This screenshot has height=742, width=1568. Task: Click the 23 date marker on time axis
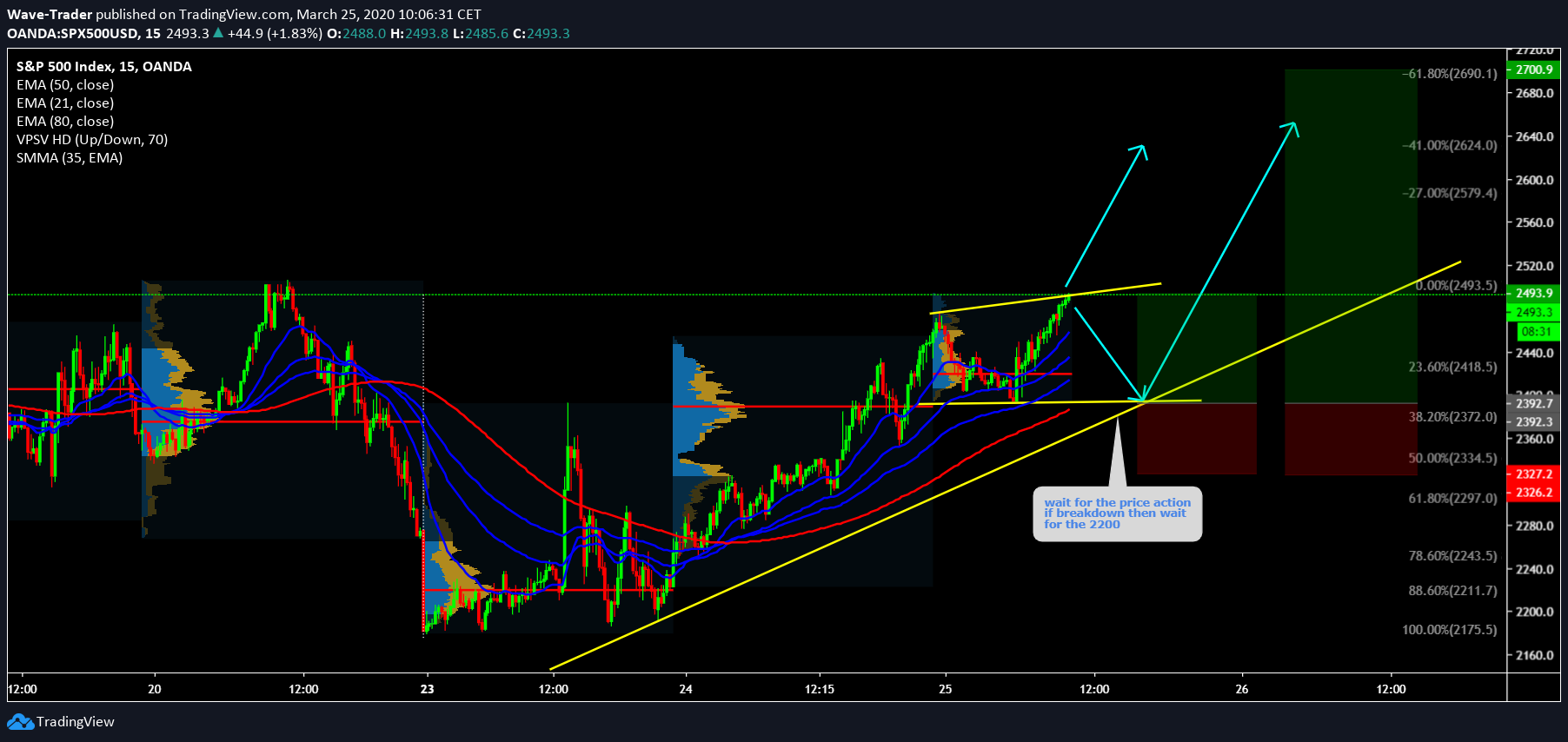click(x=427, y=689)
